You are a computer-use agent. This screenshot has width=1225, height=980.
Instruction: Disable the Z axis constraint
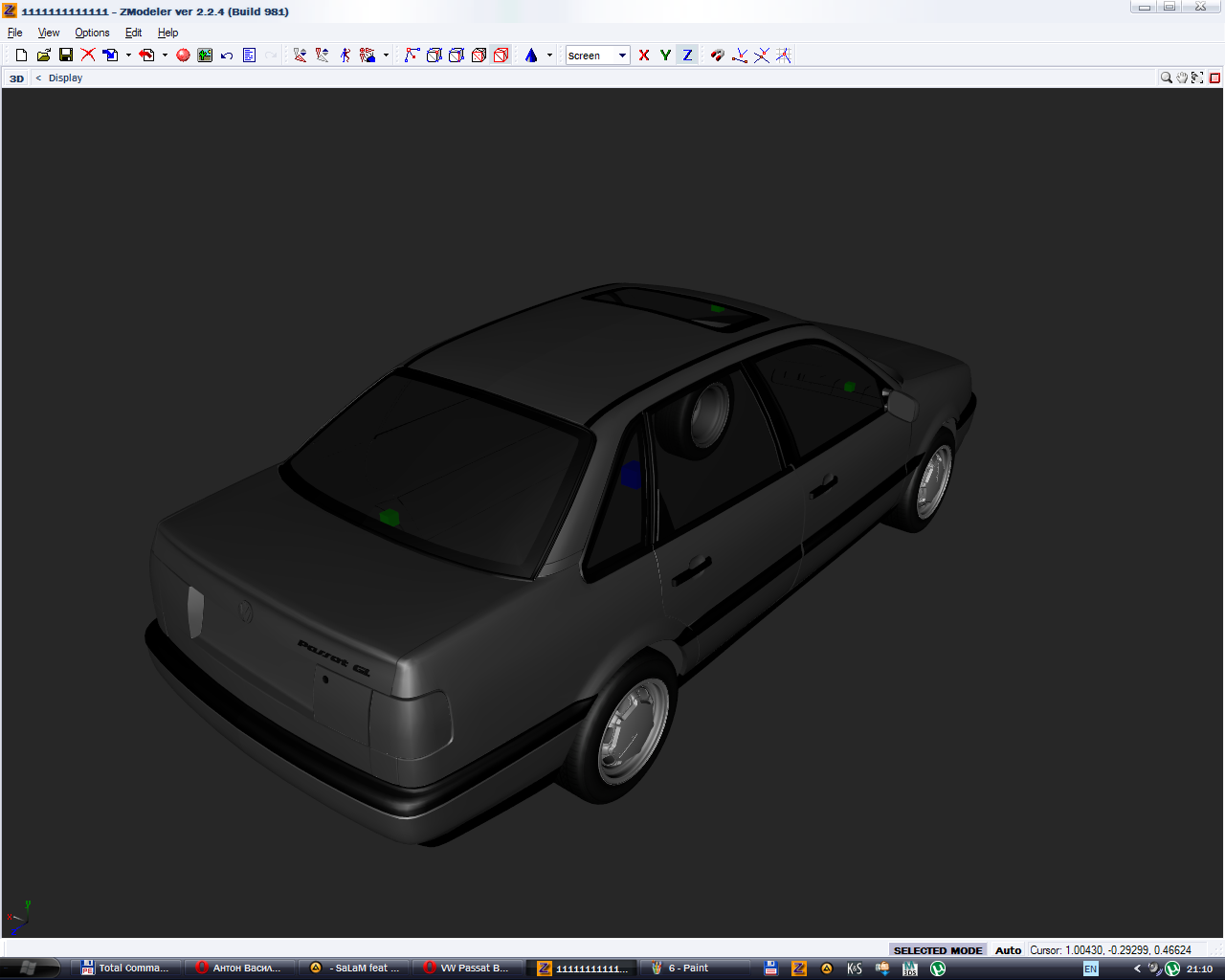tap(687, 56)
